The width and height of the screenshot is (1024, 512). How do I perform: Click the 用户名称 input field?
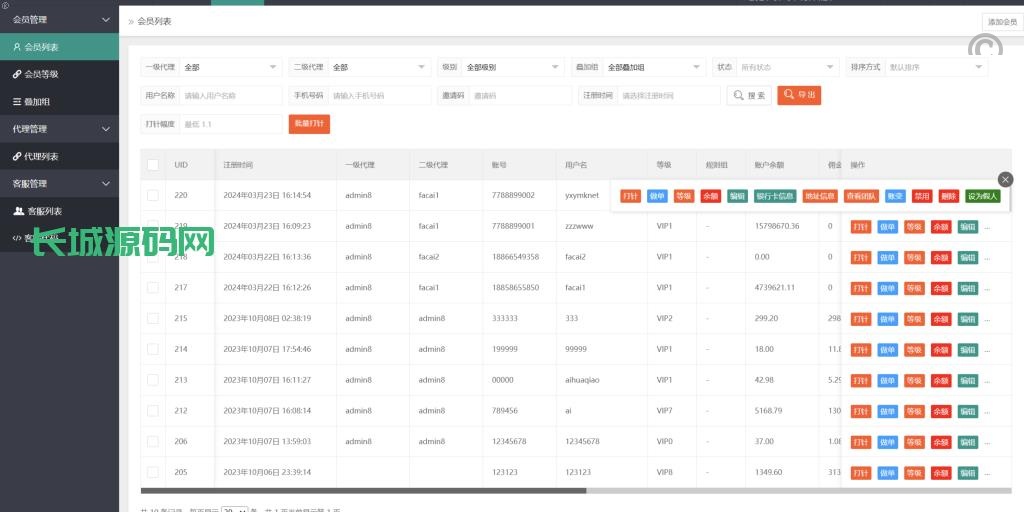coord(231,95)
